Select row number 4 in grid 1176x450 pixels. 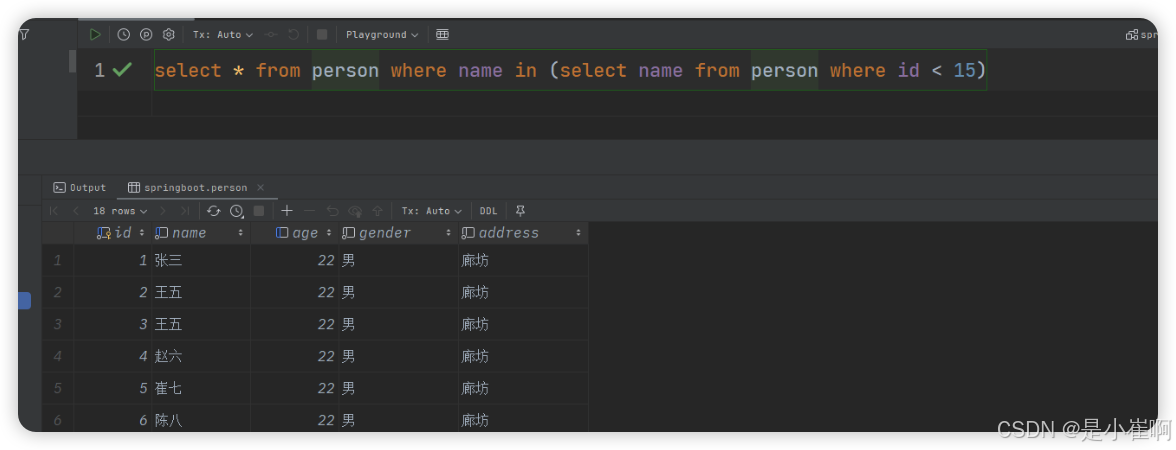(58, 356)
